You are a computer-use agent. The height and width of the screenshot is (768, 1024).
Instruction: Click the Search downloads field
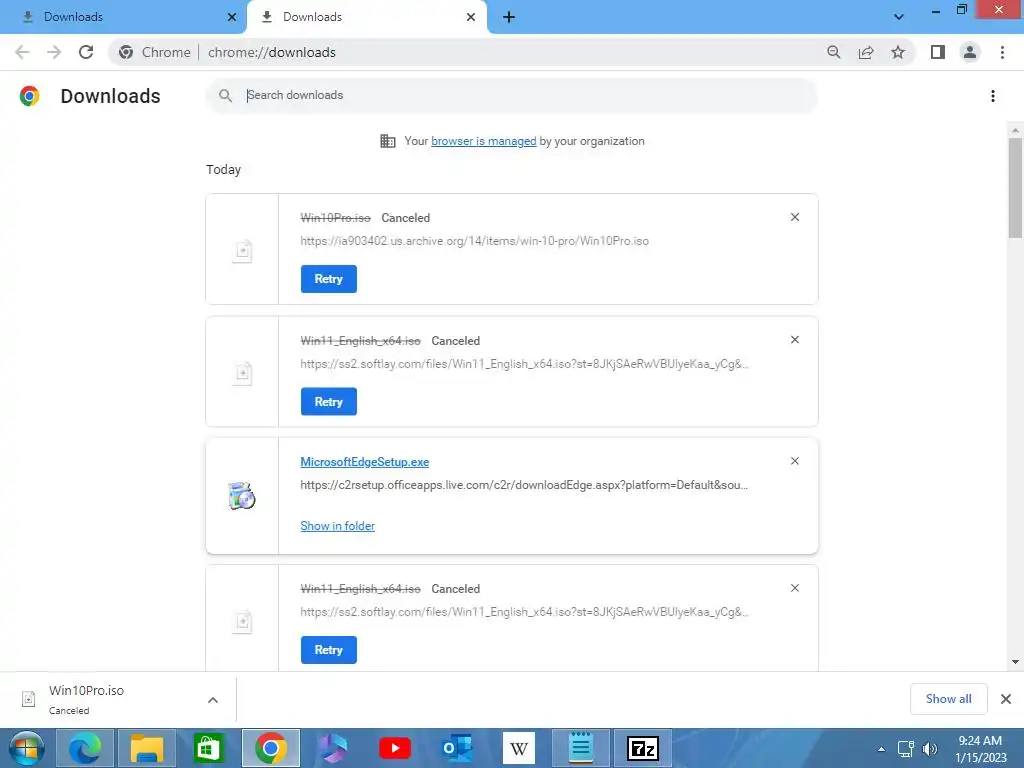pos(512,95)
